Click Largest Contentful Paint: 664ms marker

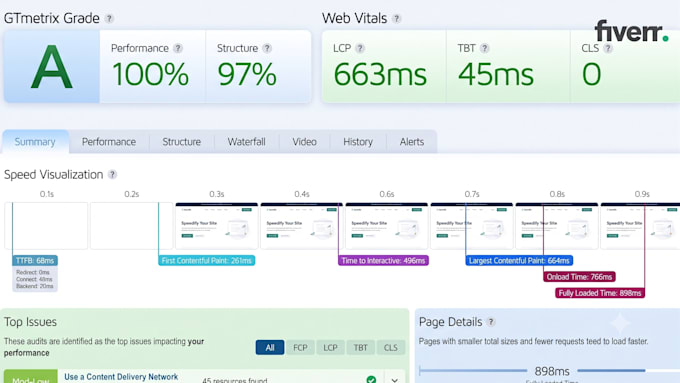point(519,261)
